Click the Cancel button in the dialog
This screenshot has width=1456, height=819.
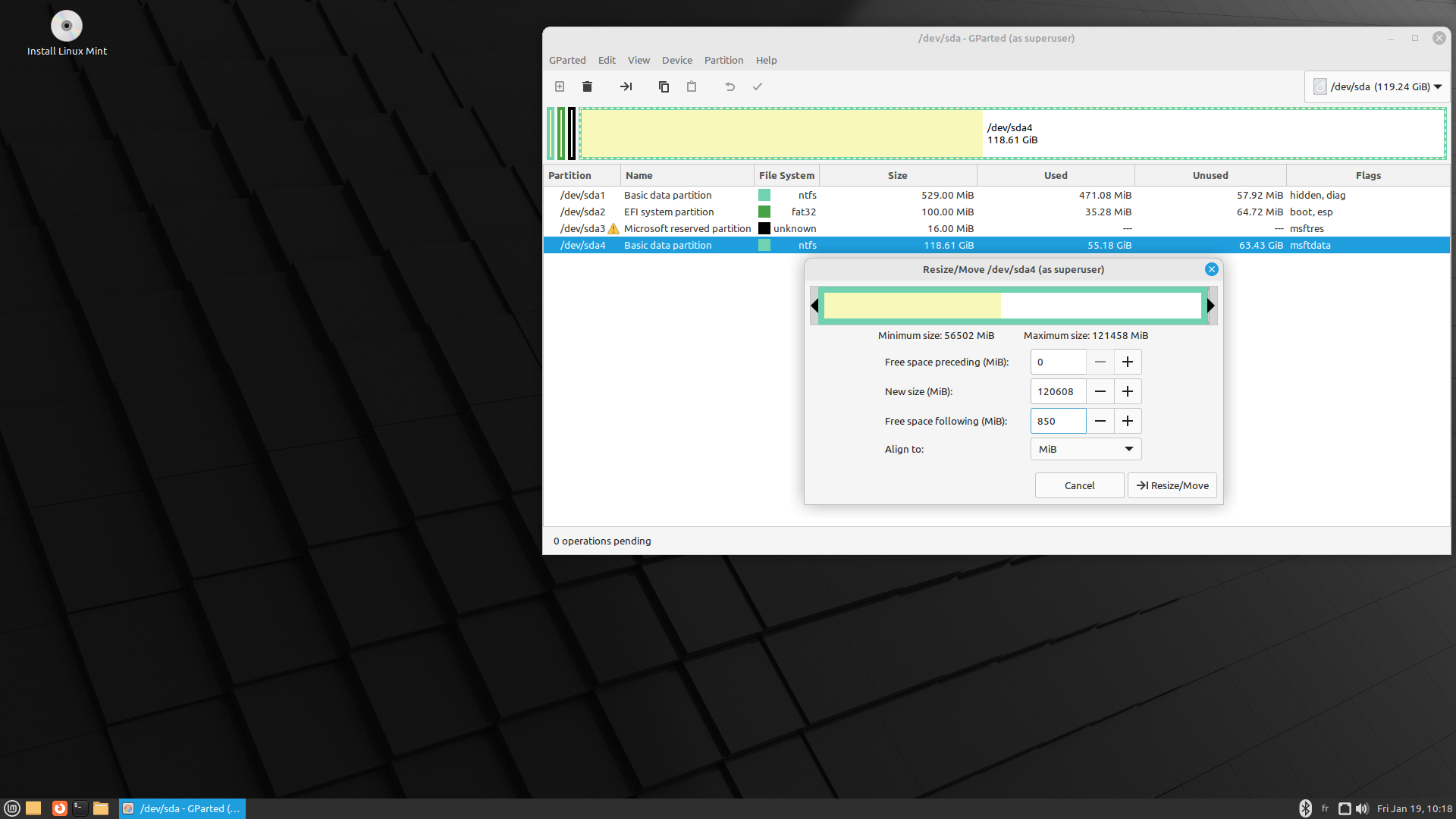click(1079, 485)
